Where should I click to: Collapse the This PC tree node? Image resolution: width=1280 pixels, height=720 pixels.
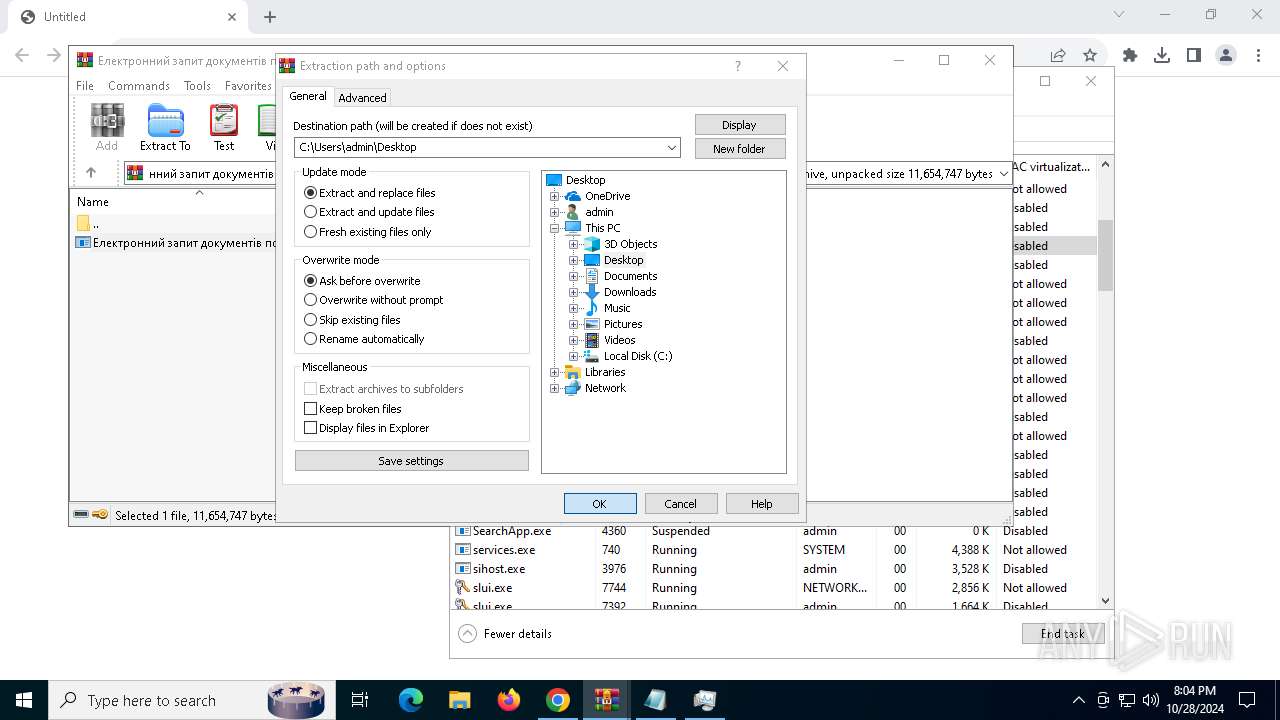pyautogui.click(x=554, y=228)
